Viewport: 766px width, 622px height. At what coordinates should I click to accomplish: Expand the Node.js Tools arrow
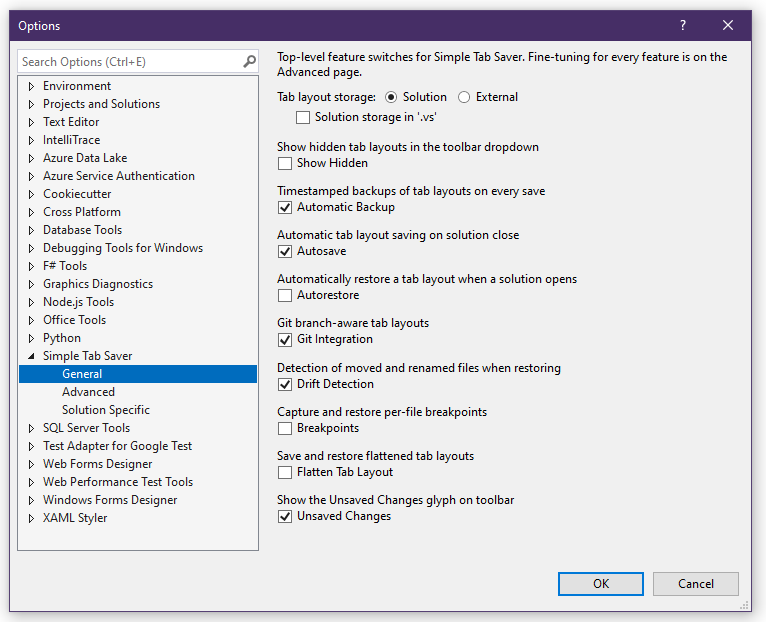coord(31,302)
